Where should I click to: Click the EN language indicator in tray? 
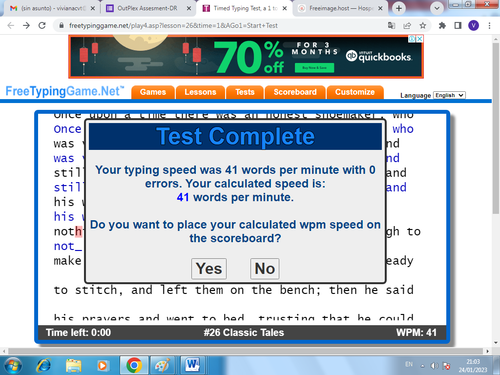pos(409,364)
